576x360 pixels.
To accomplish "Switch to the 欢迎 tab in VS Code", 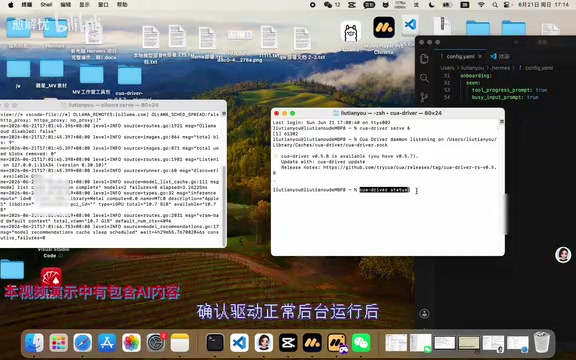I will 500,56.
